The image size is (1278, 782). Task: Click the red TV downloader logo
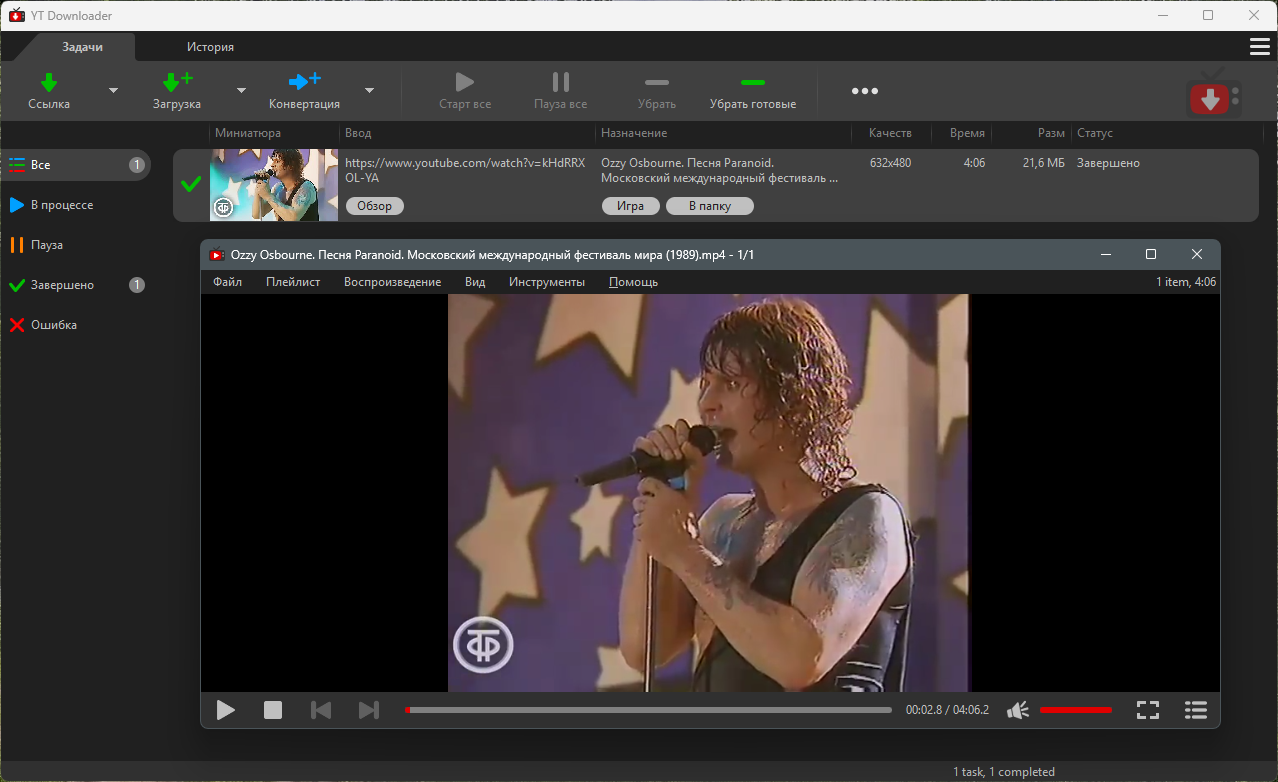1213,94
